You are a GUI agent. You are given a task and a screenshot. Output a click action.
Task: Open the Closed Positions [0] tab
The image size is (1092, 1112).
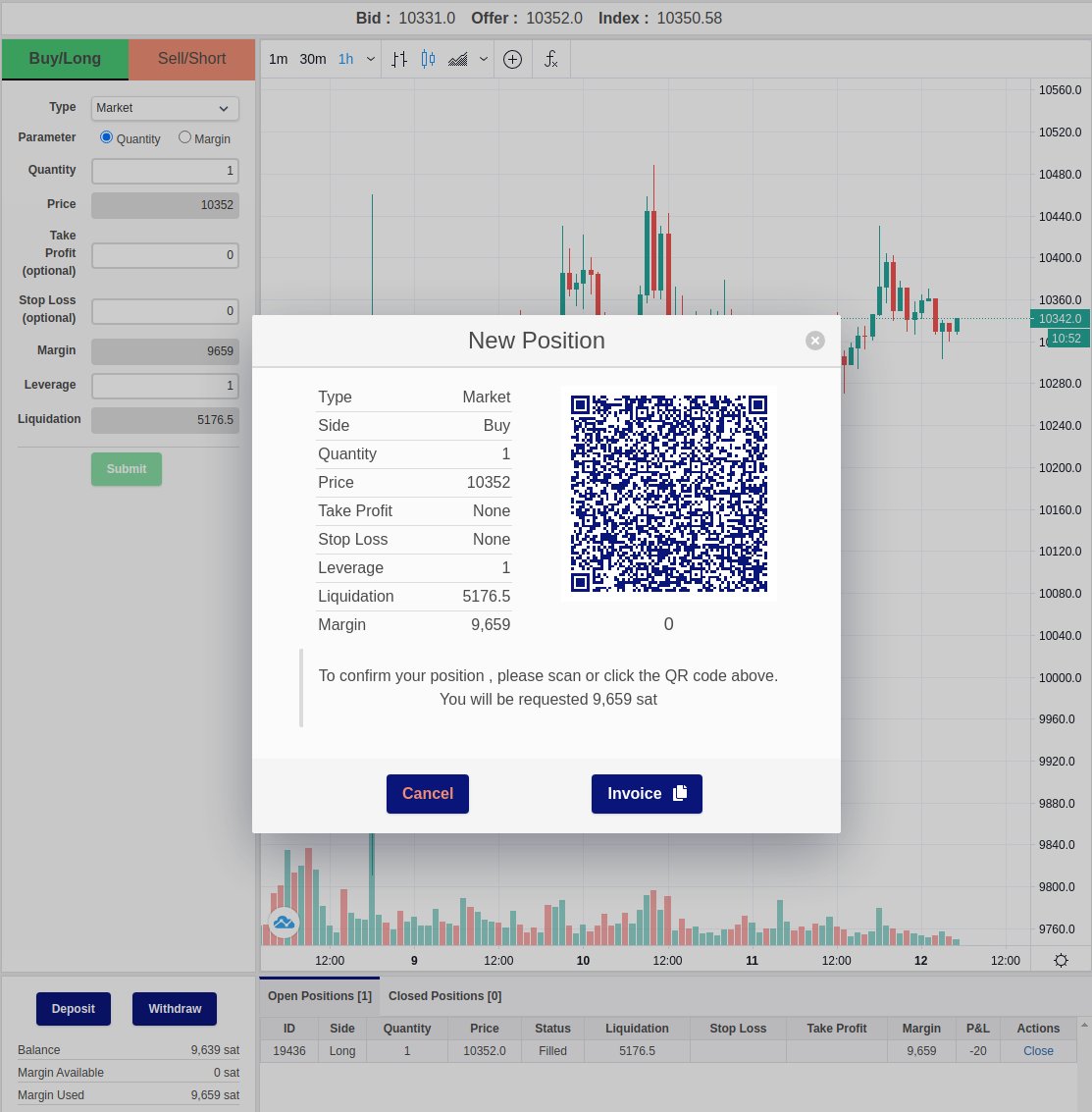(444, 995)
